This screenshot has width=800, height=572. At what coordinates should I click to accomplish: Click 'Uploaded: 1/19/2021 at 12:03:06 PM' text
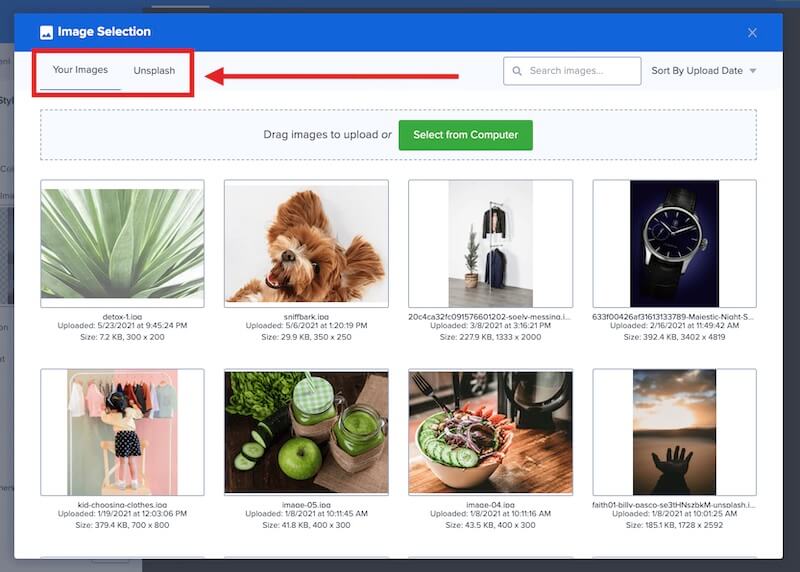coord(122,514)
